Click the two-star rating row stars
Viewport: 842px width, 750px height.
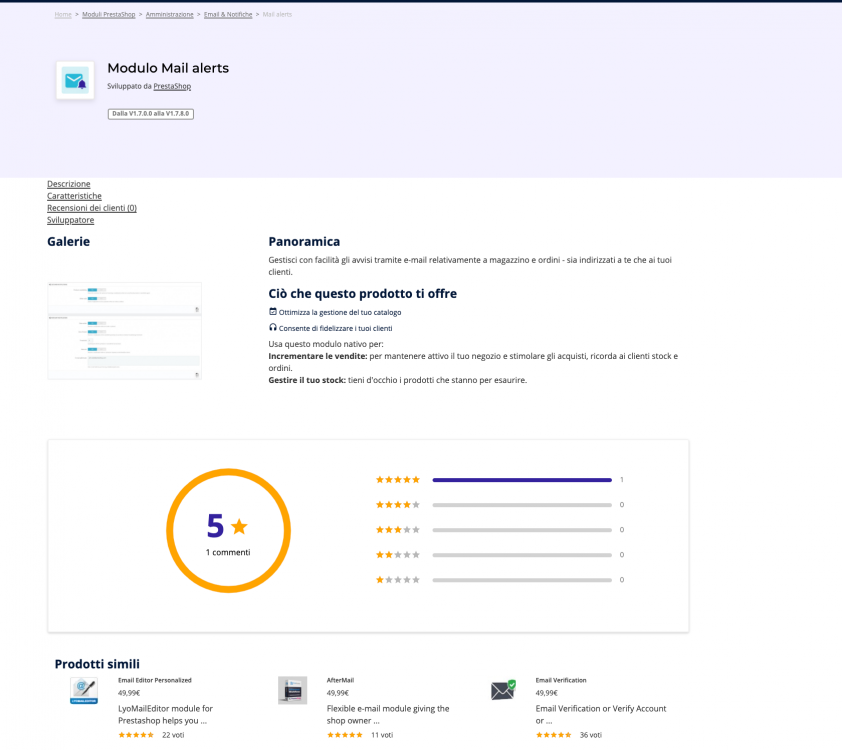(x=397, y=555)
